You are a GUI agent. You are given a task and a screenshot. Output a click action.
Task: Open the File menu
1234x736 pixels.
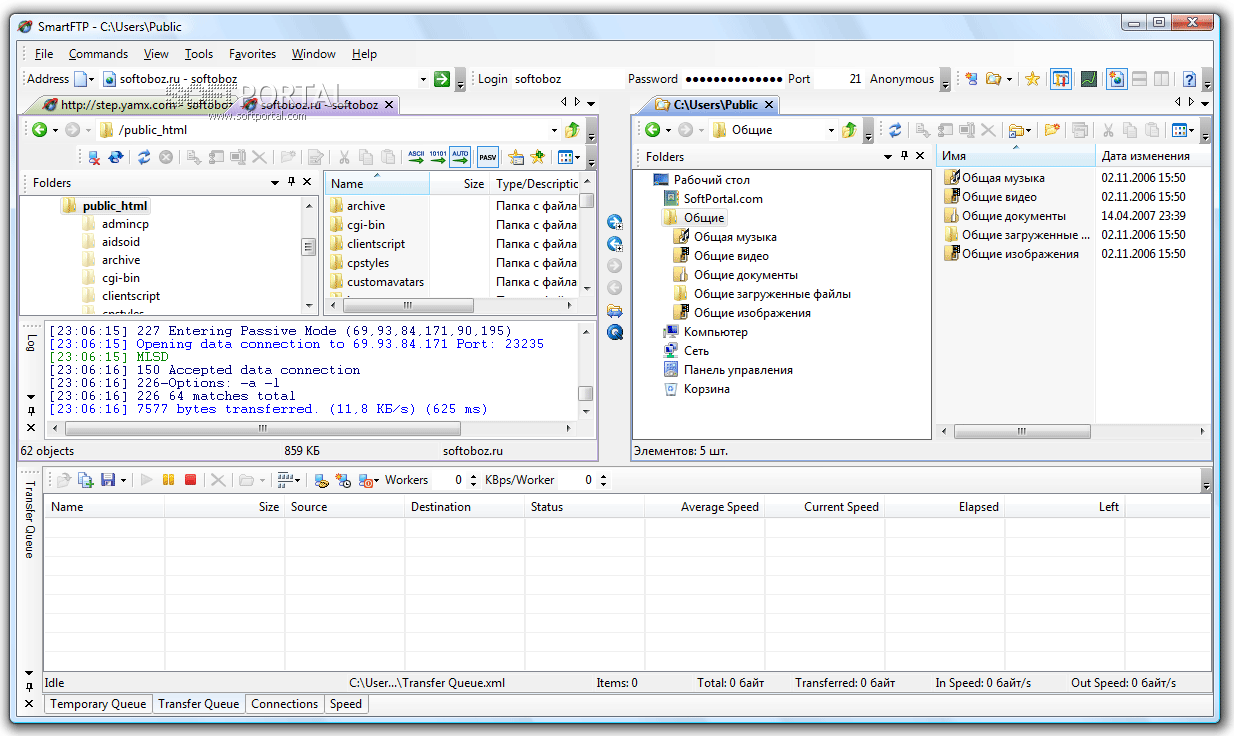44,54
